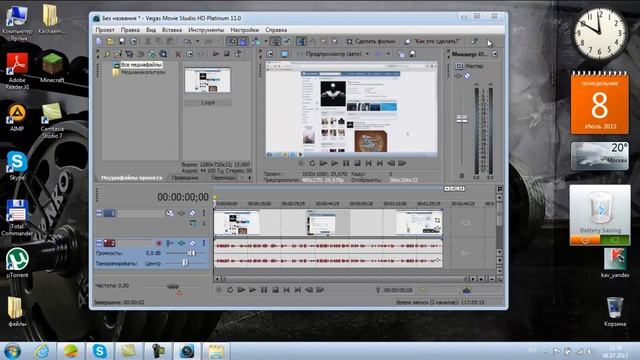The height and width of the screenshot is (360, 640).
Task: Open the Undo history dropdown arrow
Action: [x=198, y=41]
